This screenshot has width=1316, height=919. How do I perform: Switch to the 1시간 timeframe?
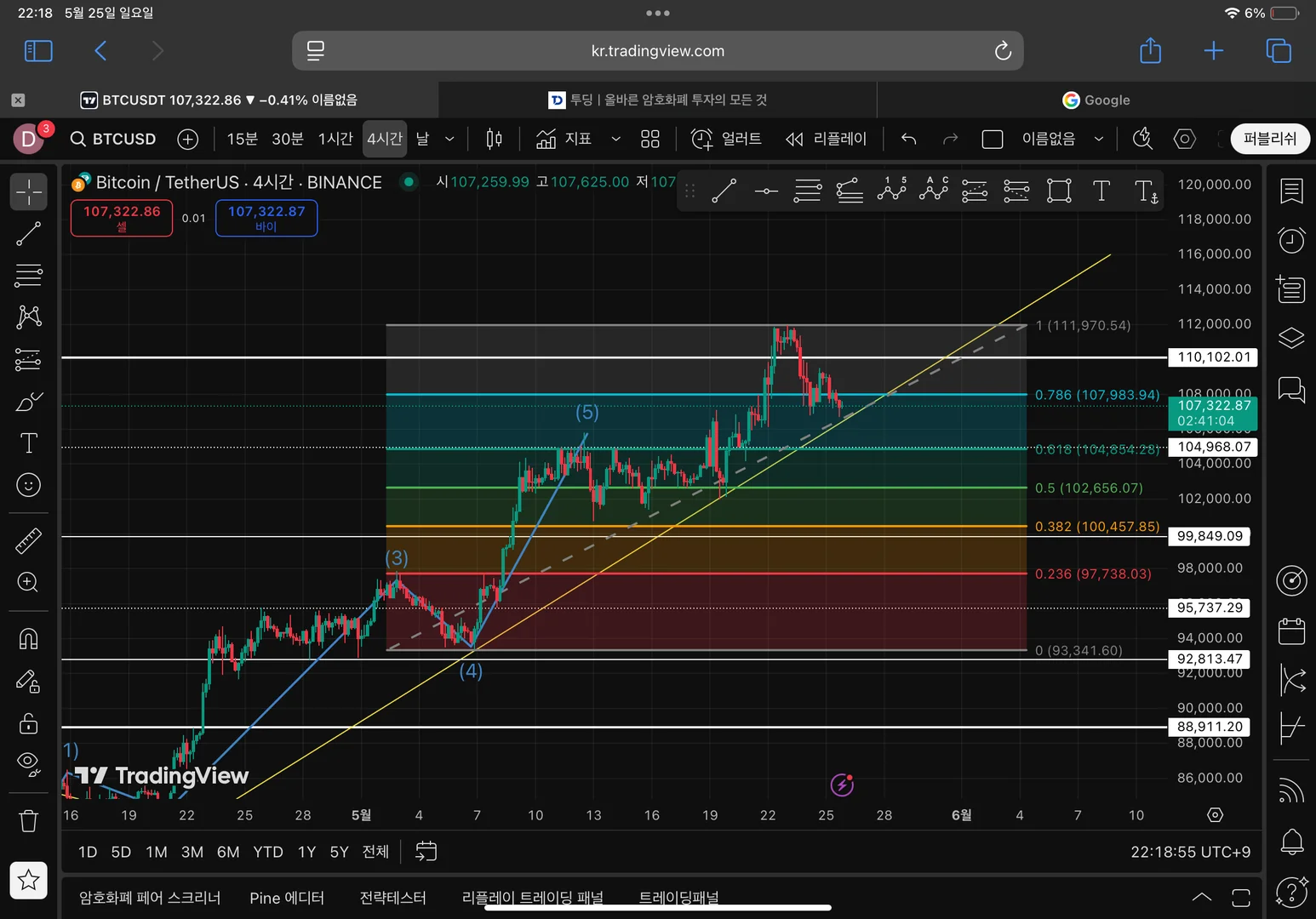click(x=335, y=139)
